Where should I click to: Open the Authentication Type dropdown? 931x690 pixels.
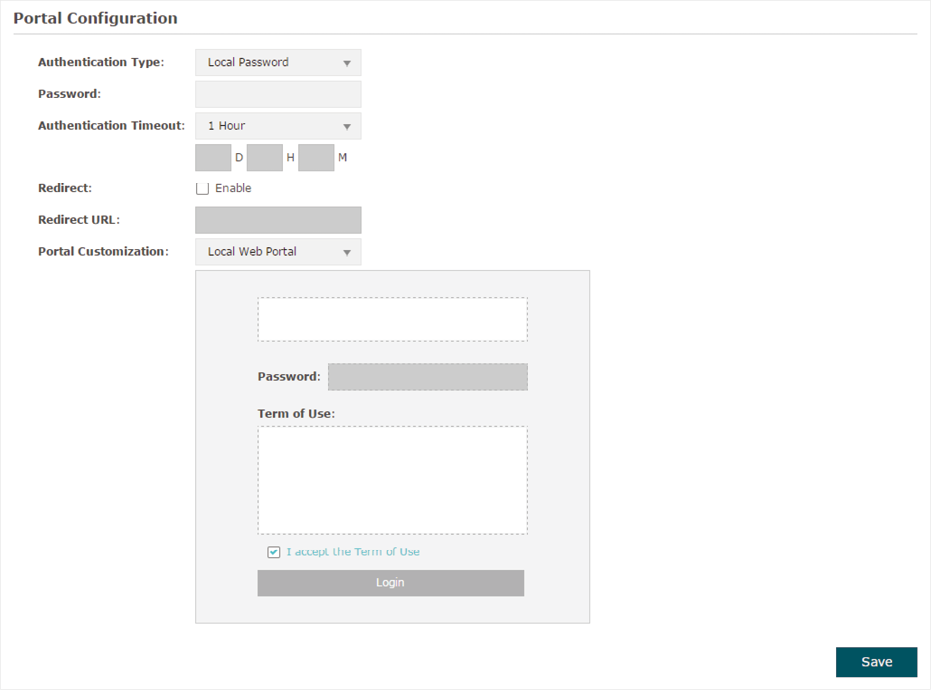278,62
